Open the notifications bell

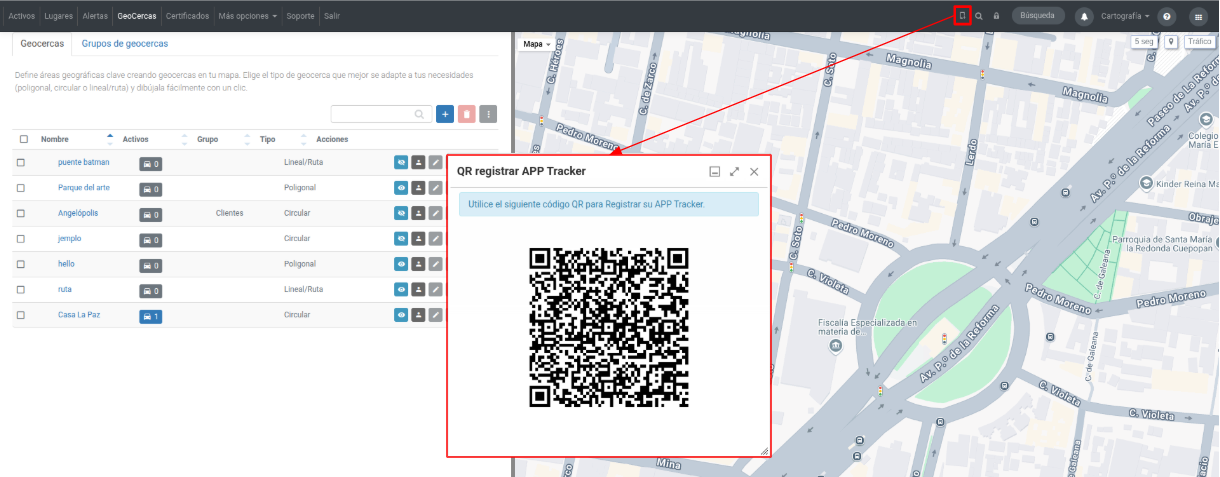click(x=1084, y=16)
